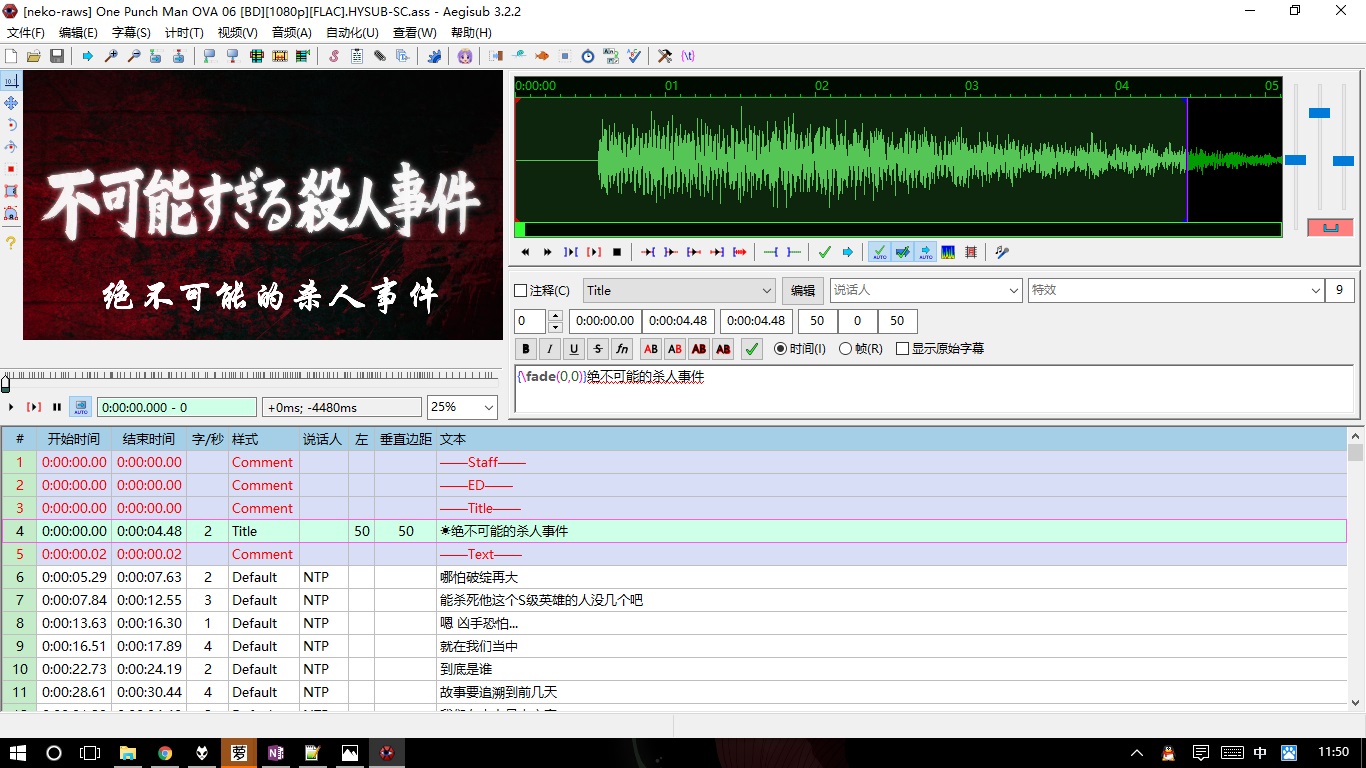Open visual typesetting help question mark

click(11, 243)
